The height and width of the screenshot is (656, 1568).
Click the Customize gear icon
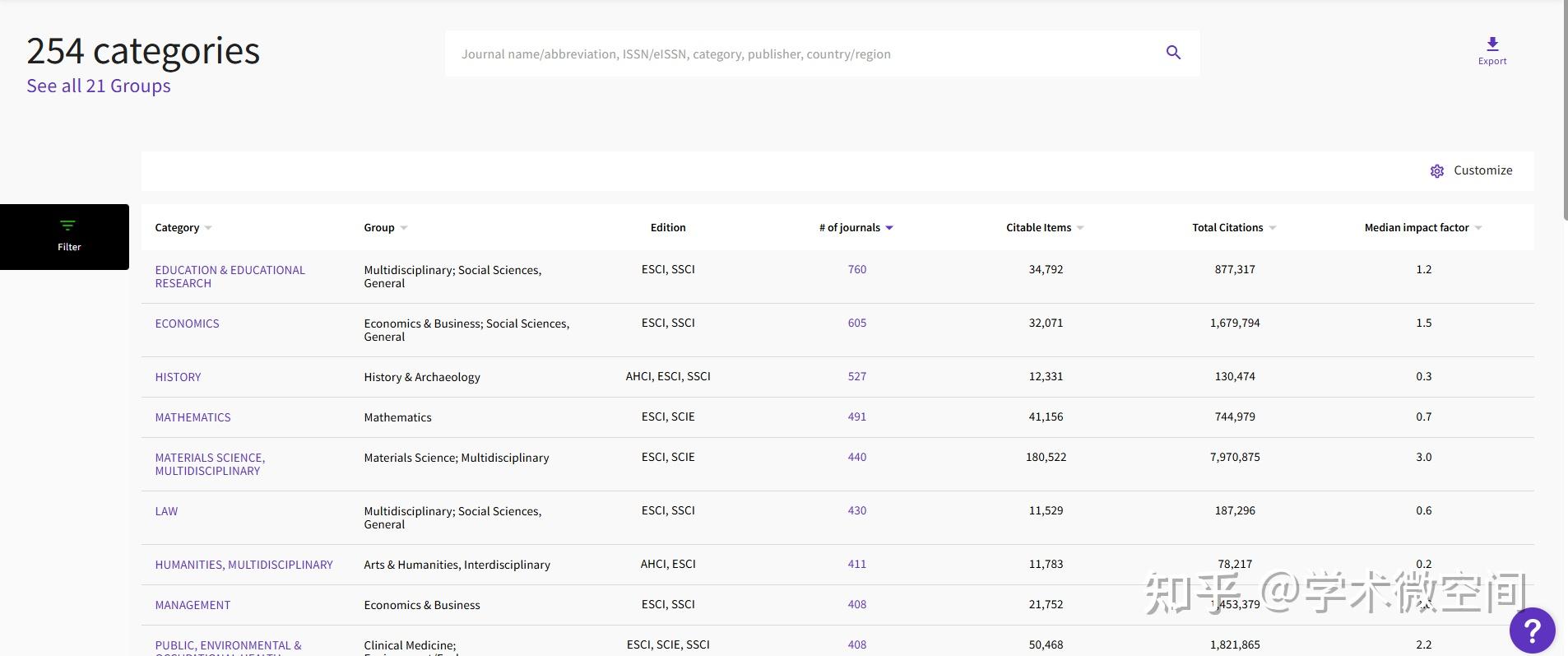pyautogui.click(x=1436, y=171)
